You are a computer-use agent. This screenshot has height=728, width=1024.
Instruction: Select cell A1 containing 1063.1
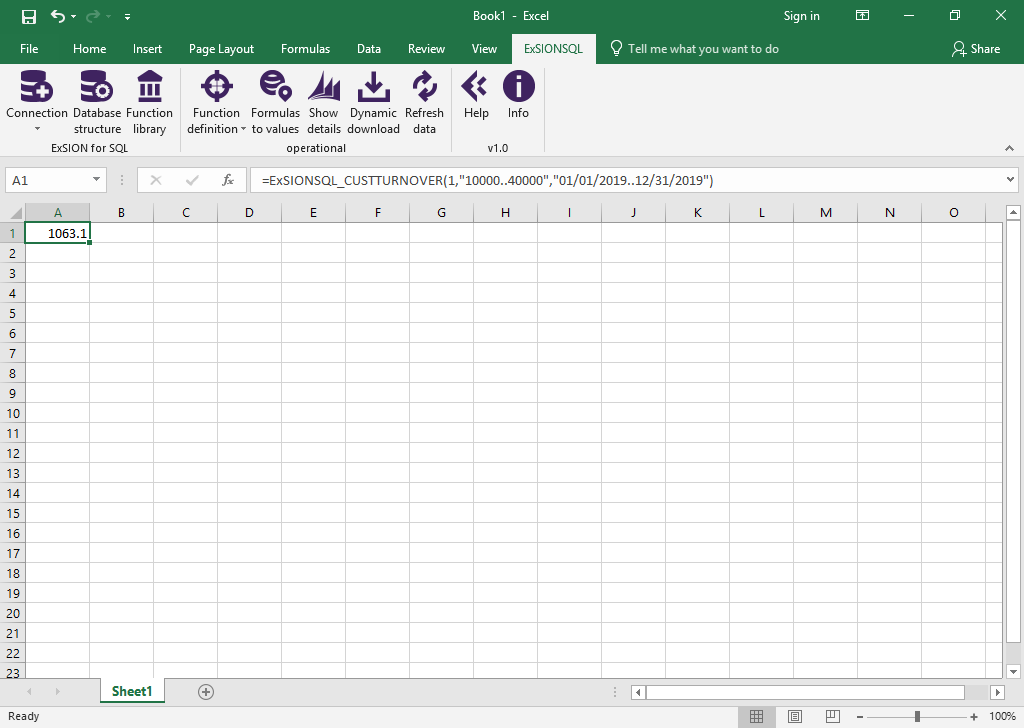pyautogui.click(x=57, y=233)
